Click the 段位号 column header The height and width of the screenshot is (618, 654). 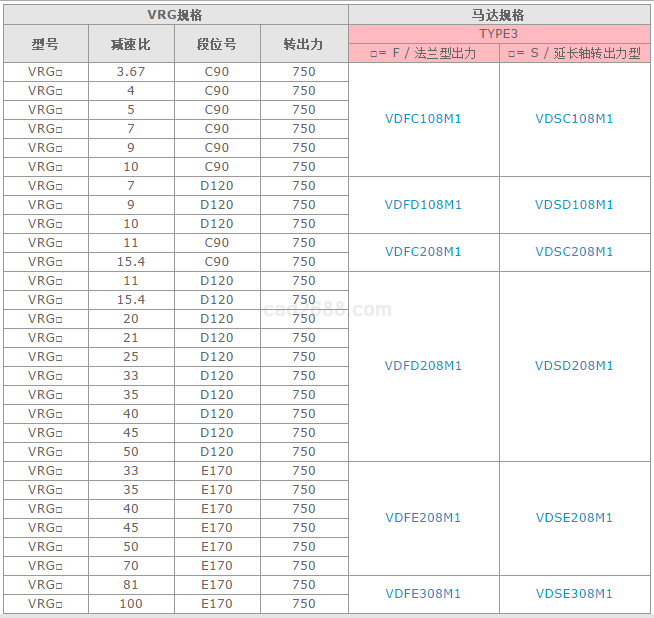[217, 44]
